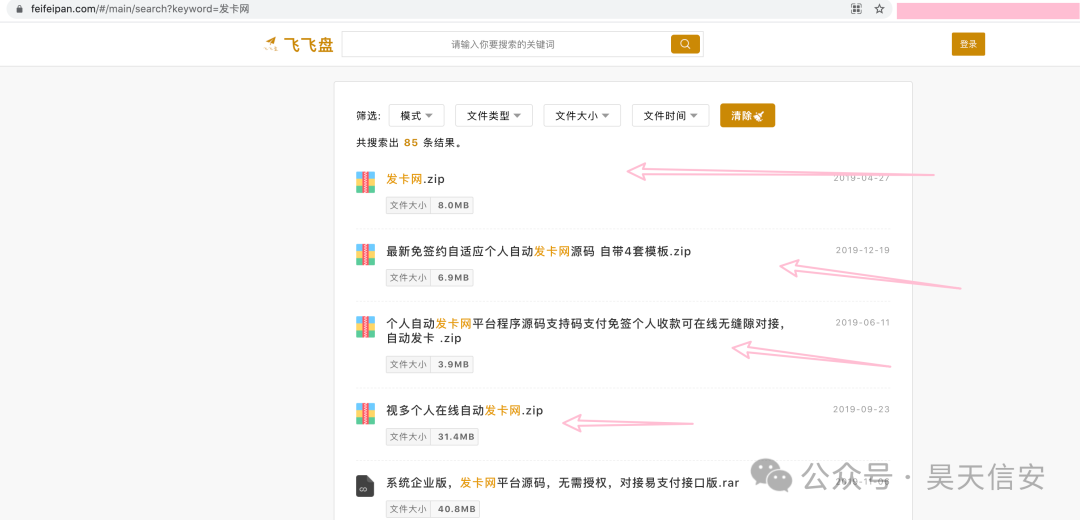Click zip icon beside 视多个人在线自动发卡网.zip
Image resolution: width=1080 pixels, height=520 pixels.
pos(365,413)
